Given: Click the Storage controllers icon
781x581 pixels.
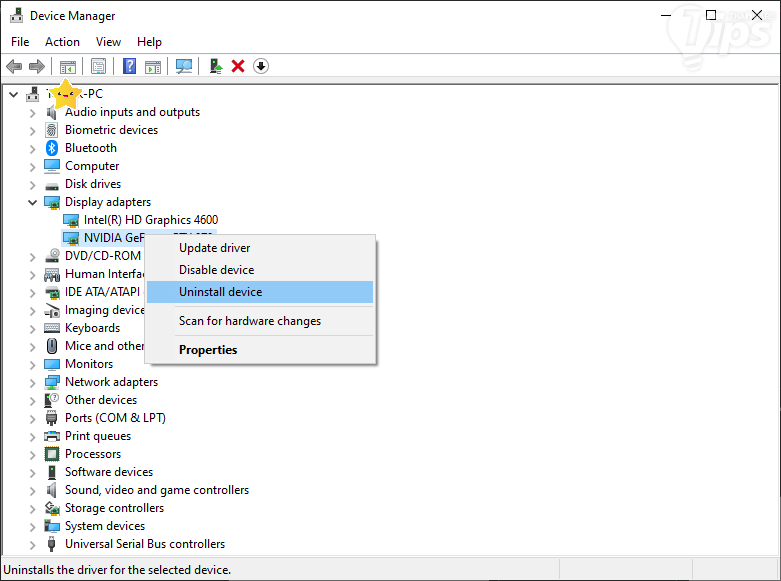Looking at the screenshot, I should coord(52,508).
